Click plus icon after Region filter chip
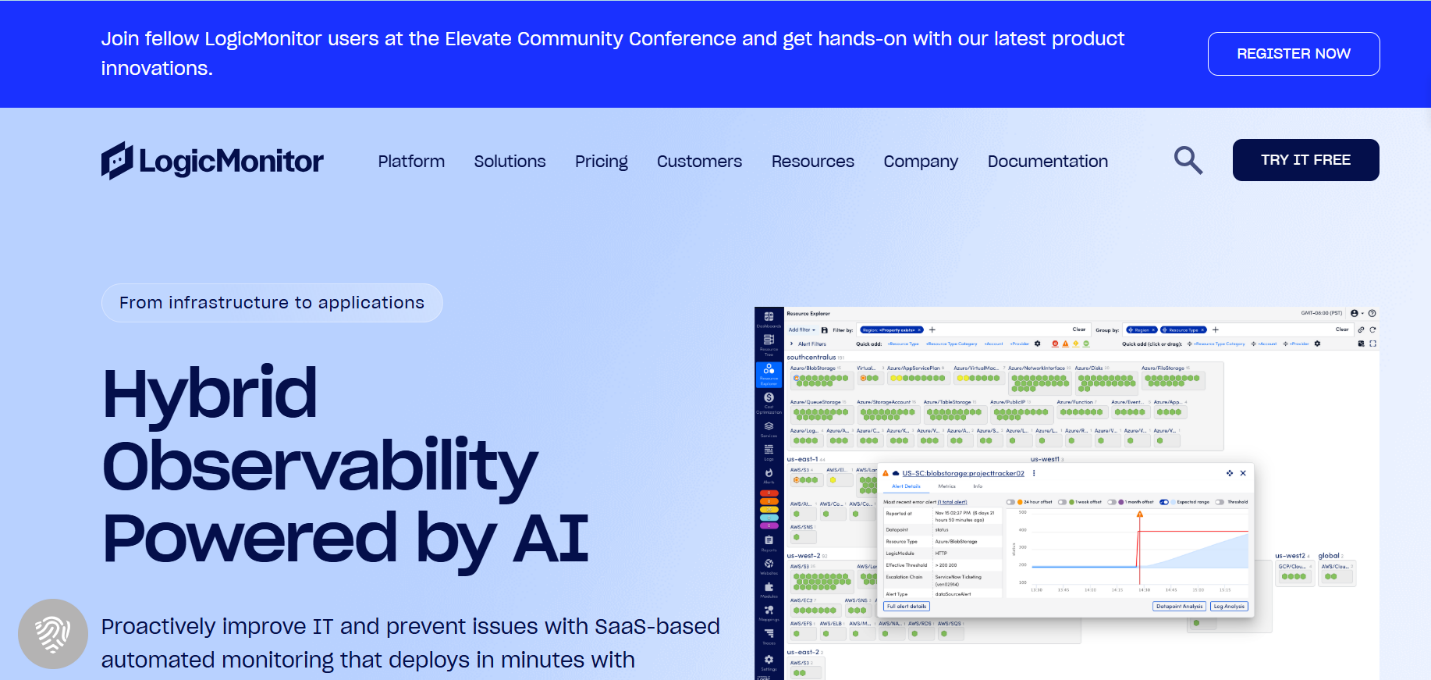Viewport: 1431px width, 680px height. coord(932,329)
